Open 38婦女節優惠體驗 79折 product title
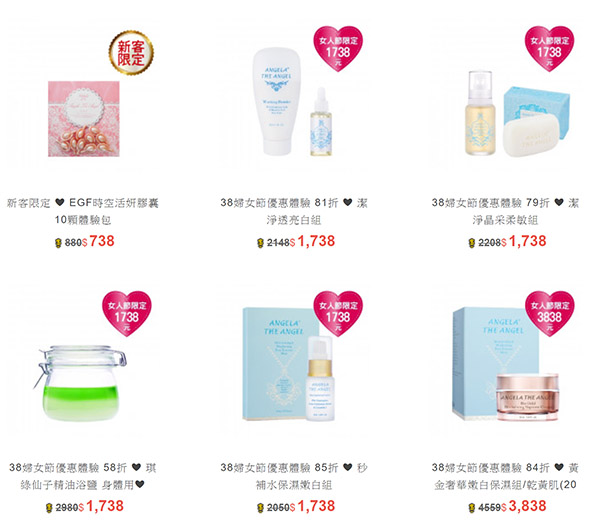The width and height of the screenshot is (600, 532). coord(505,211)
